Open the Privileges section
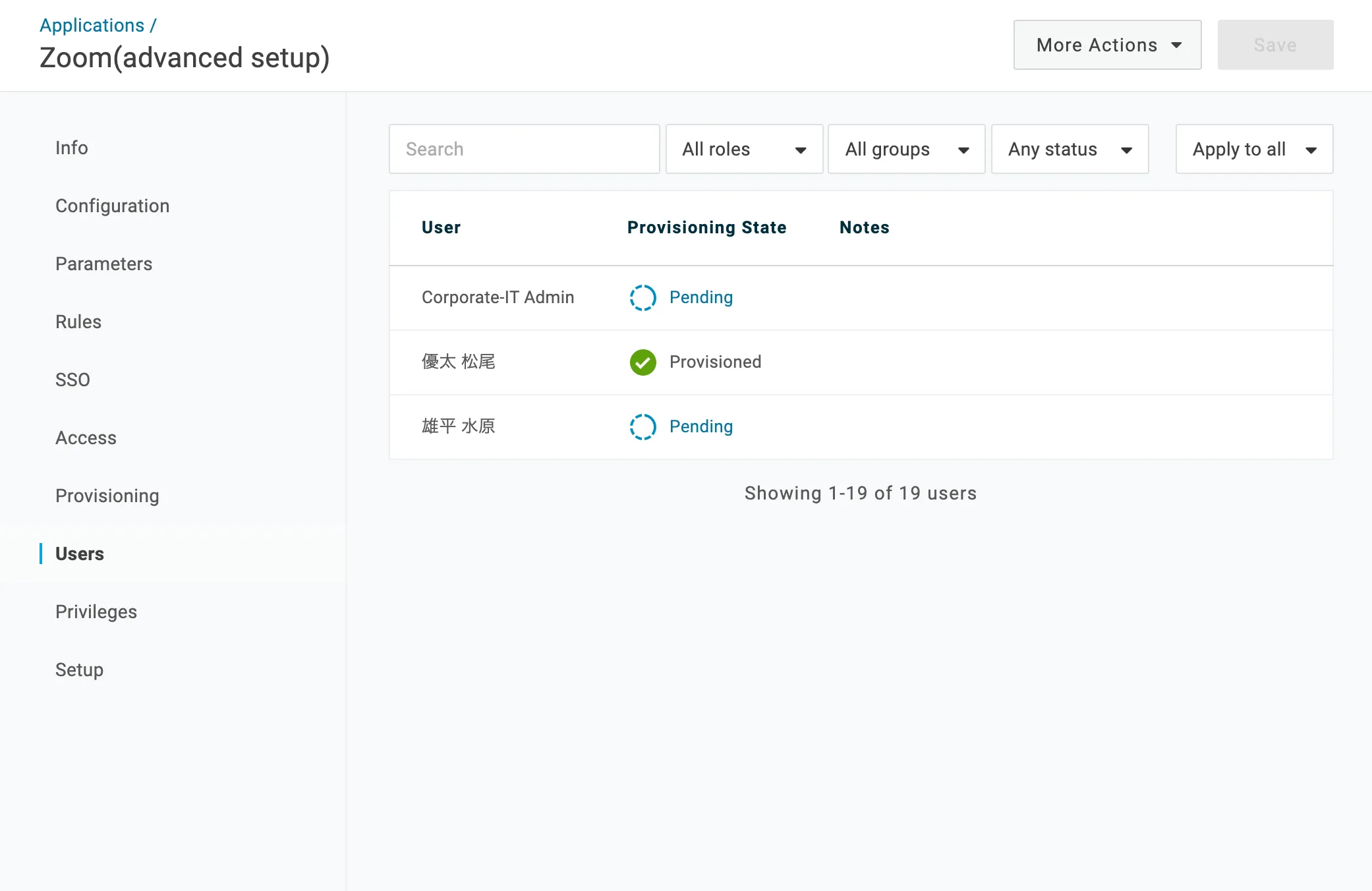This screenshot has width=1372, height=891. pyautogui.click(x=96, y=612)
